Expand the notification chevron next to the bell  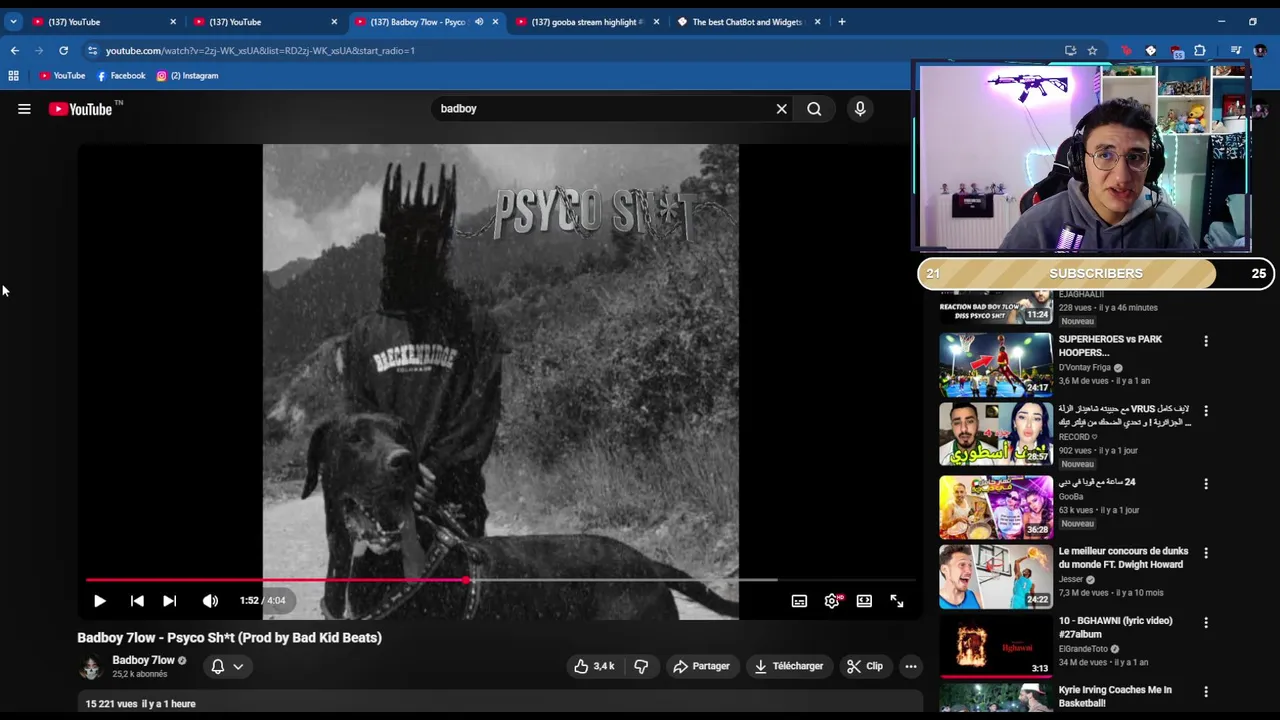click(238, 666)
